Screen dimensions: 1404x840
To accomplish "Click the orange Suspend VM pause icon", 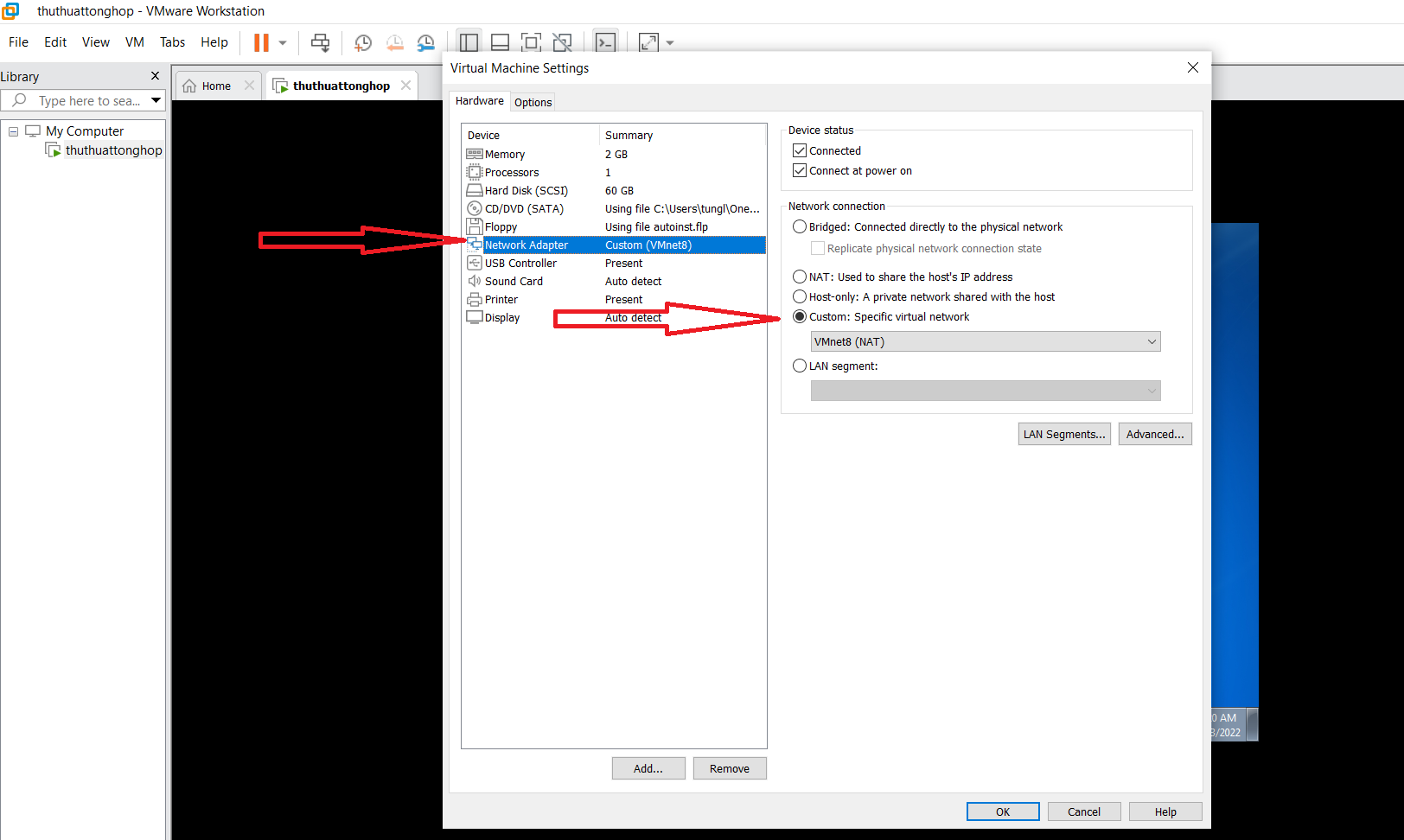I will click(x=261, y=42).
